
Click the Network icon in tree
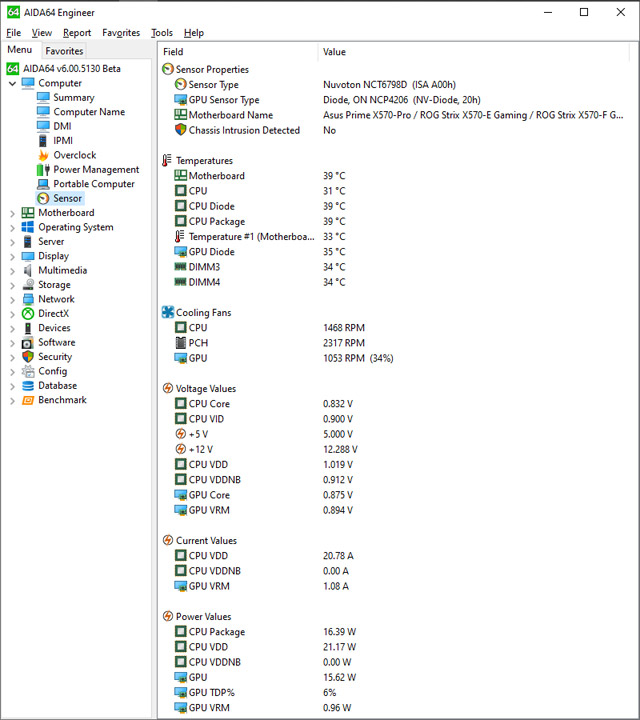[x=28, y=299]
